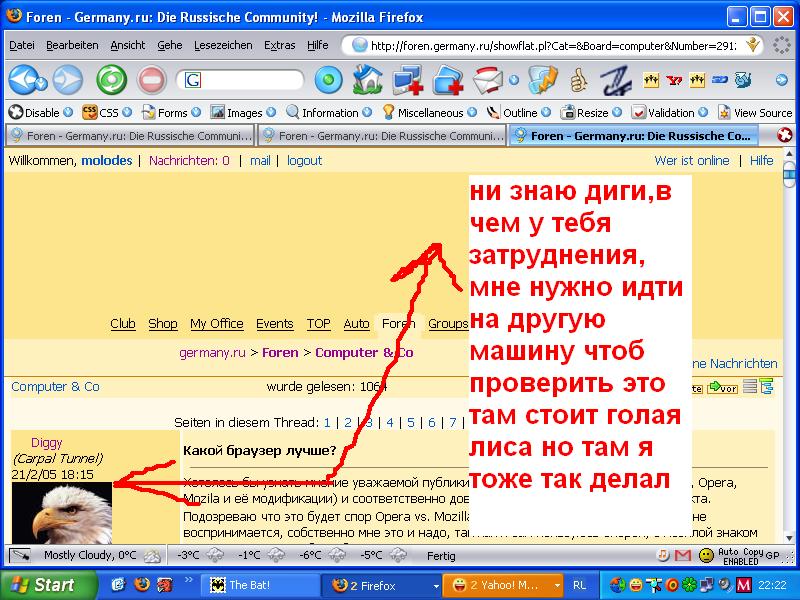Image resolution: width=800 pixels, height=600 pixels.
Task: Toggle the Auto Copy ENABLED status indicator
Action: [740, 556]
